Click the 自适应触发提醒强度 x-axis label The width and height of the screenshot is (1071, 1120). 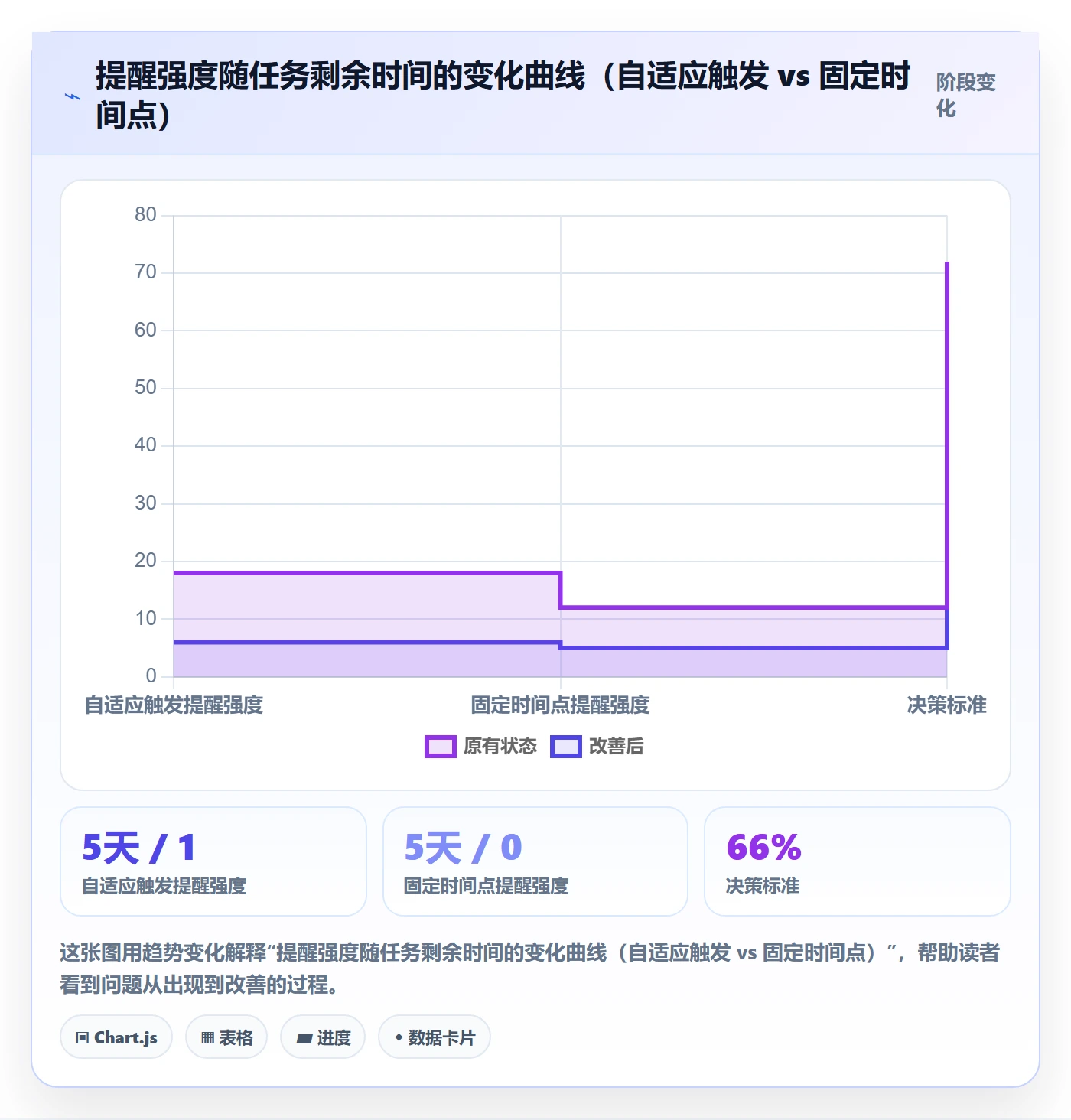pyautogui.click(x=174, y=705)
